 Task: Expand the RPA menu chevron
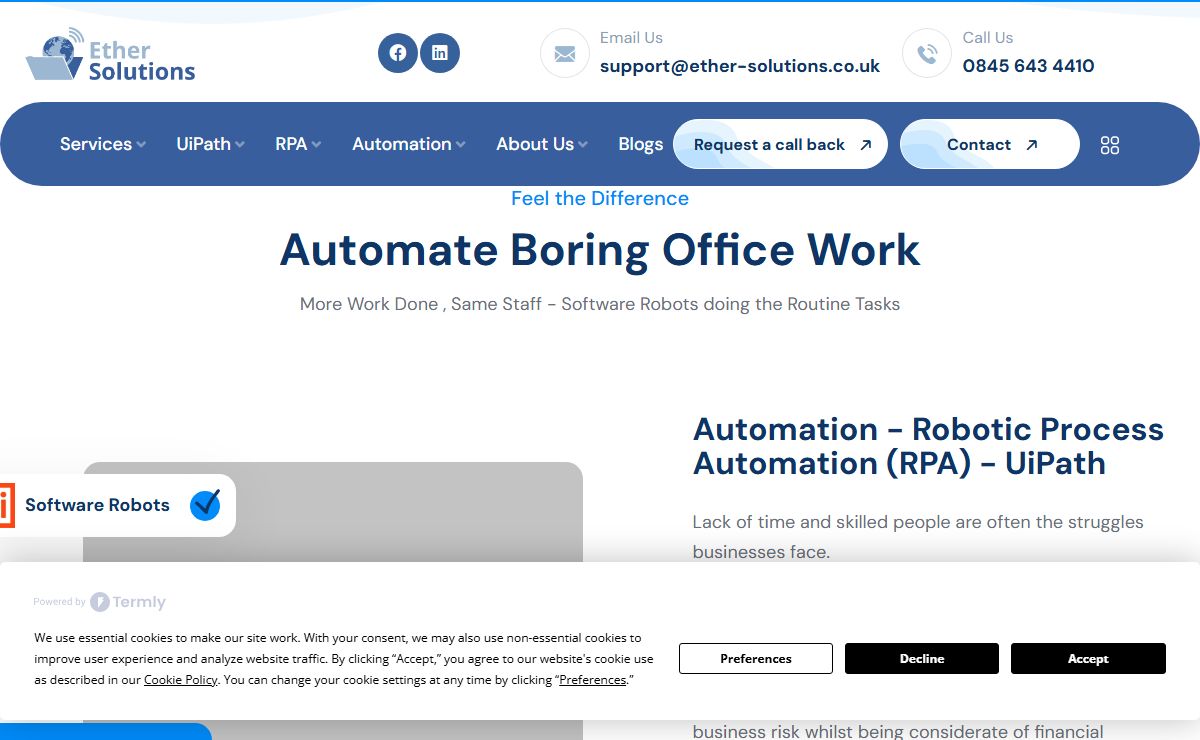coord(316,145)
